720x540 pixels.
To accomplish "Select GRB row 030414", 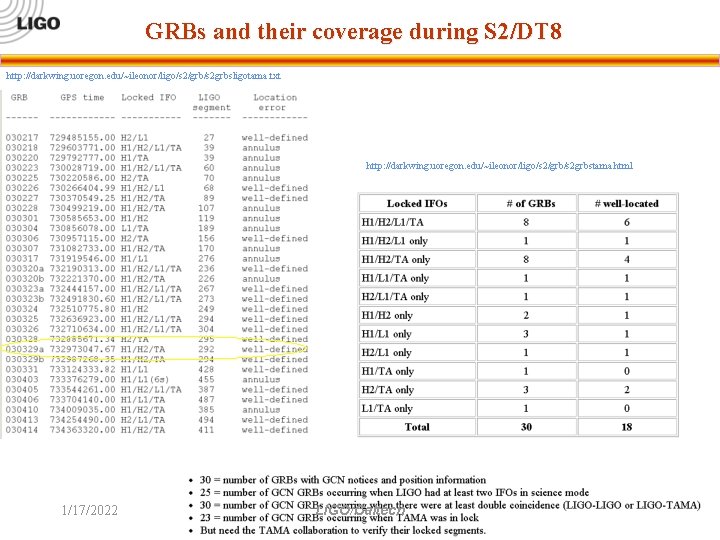I will (157, 430).
